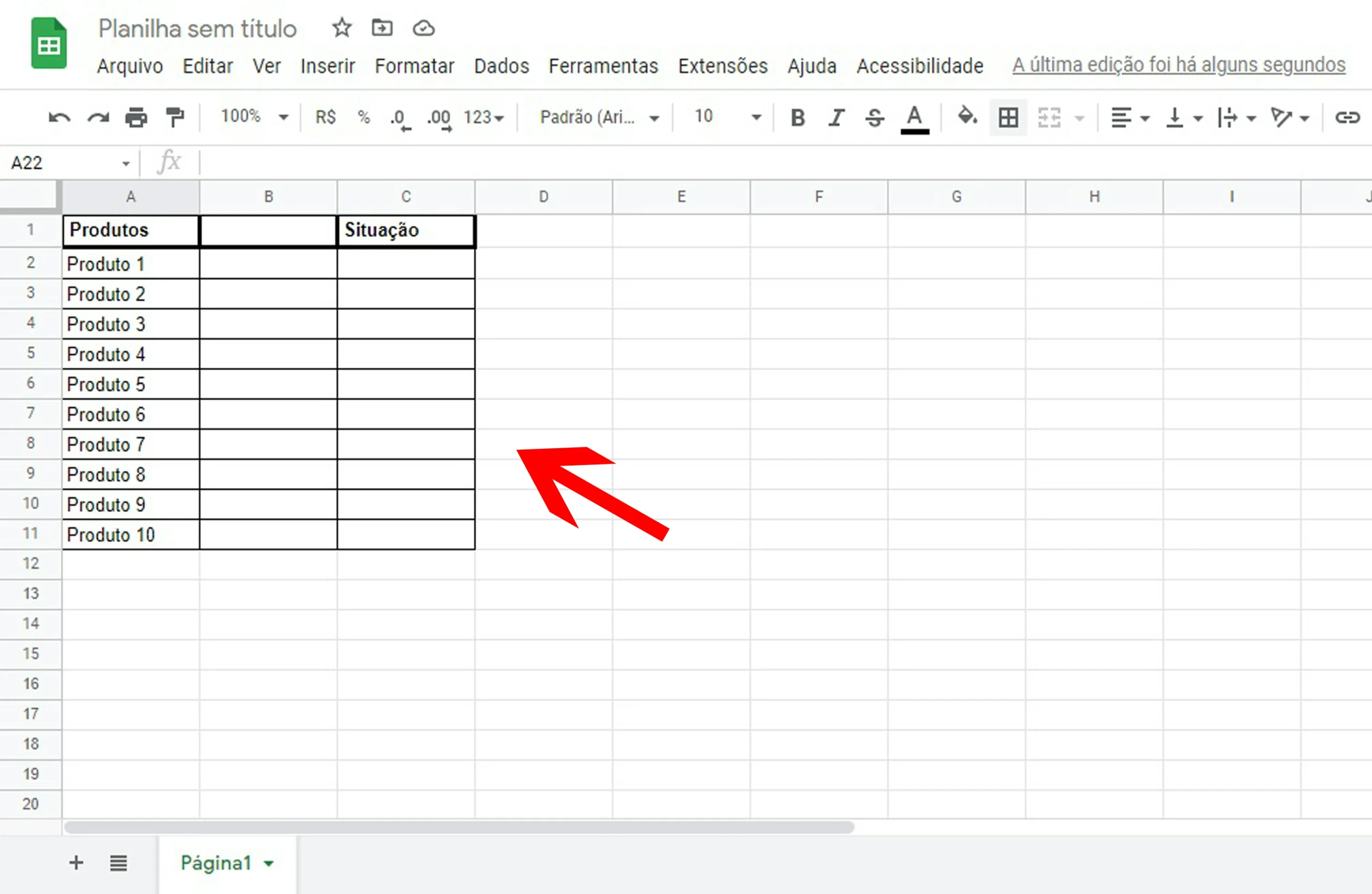Click the cell 'Situação'
Screen dimensions: 1372x894
406,231
